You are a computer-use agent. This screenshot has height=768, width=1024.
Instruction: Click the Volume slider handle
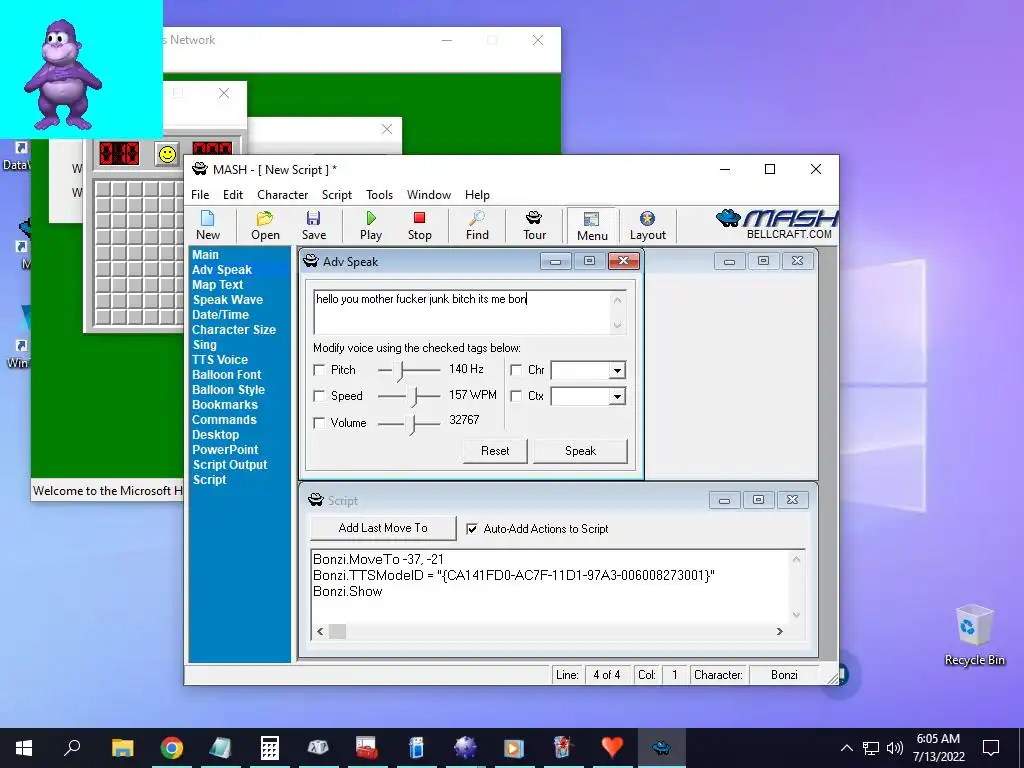pos(411,424)
